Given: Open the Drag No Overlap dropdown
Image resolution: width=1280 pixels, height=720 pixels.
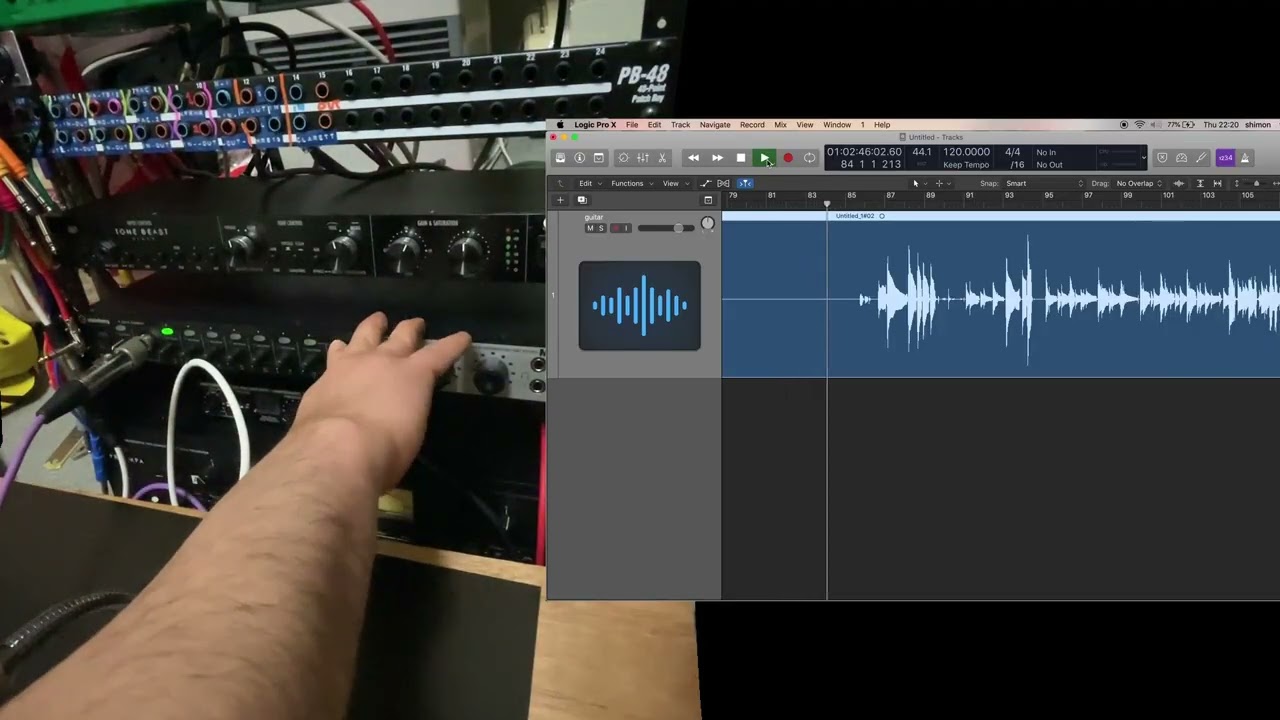Looking at the screenshot, I should (1139, 183).
